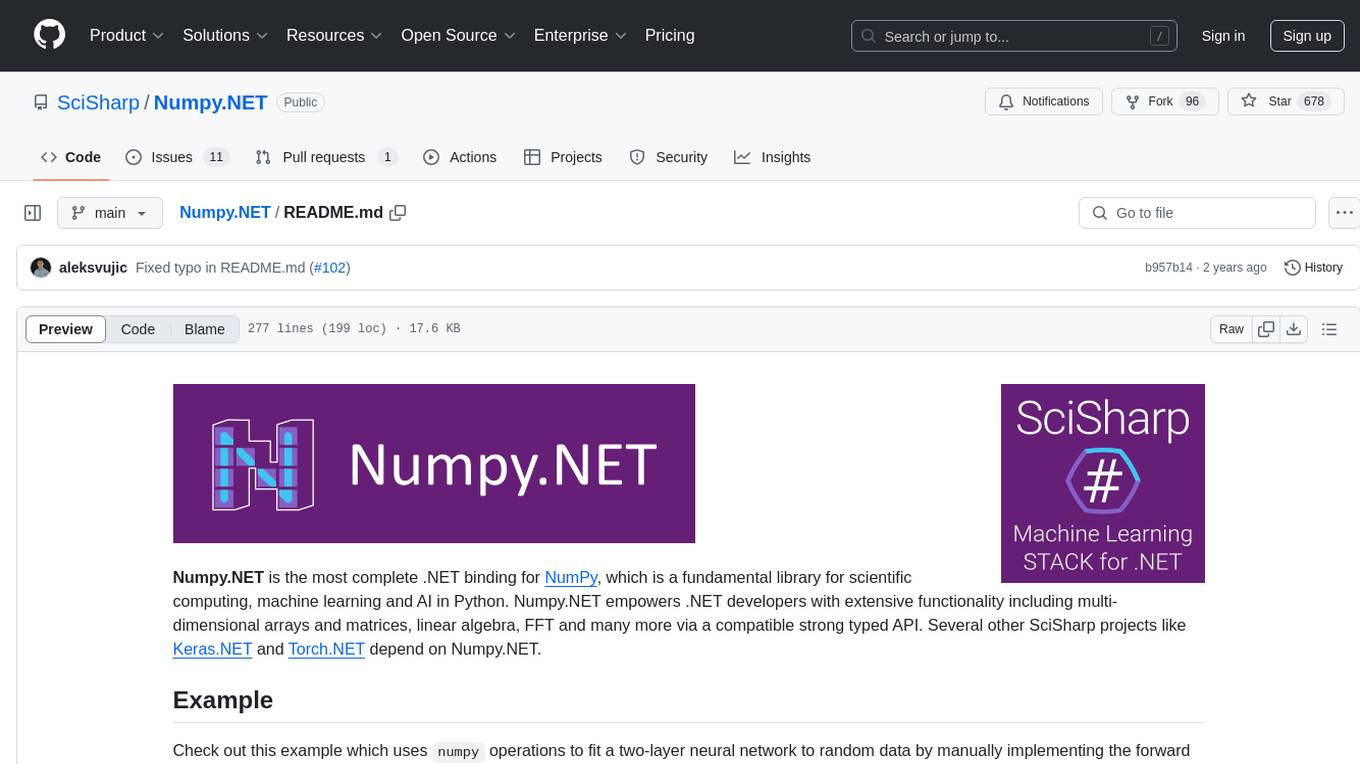Image resolution: width=1360 pixels, height=764 pixels.
Task: Open Numpy.NET breadcrumb root folder
Action: pos(225,212)
